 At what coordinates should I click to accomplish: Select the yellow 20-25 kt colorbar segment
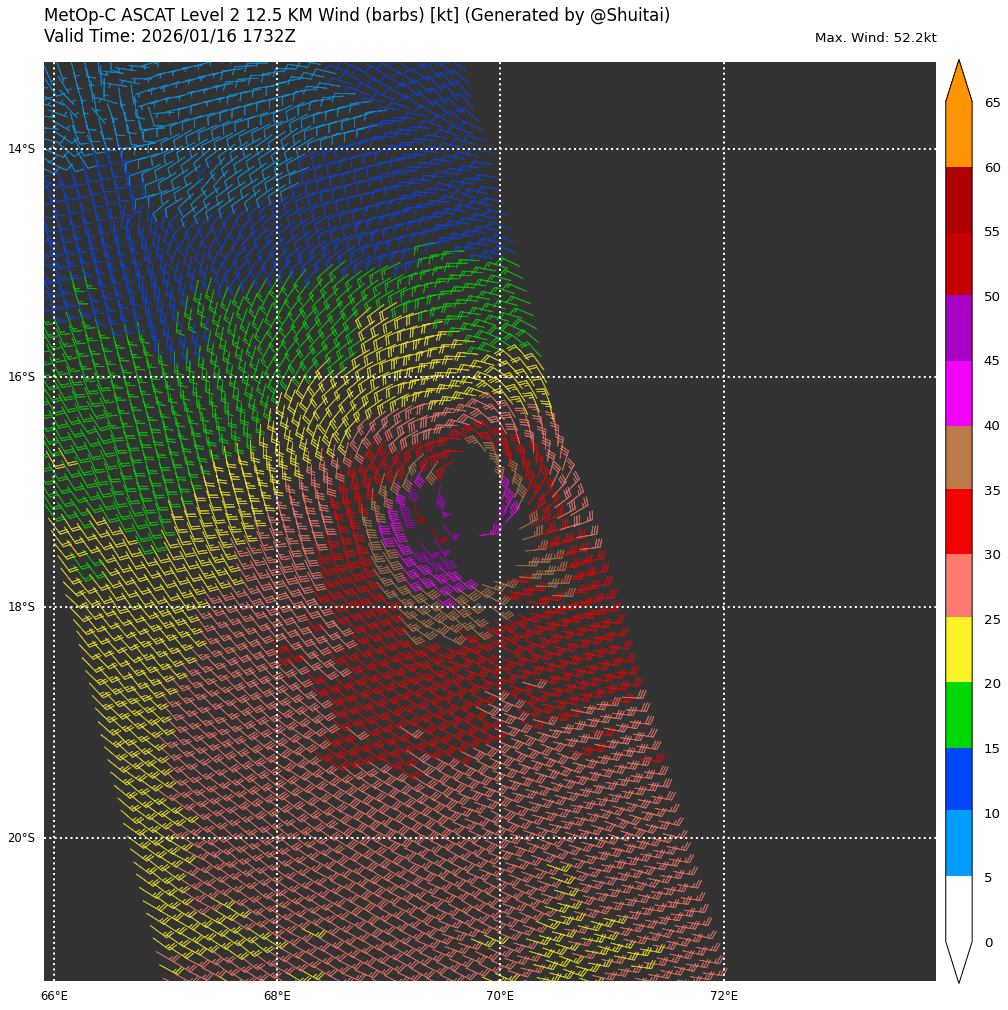pyautogui.click(x=958, y=650)
